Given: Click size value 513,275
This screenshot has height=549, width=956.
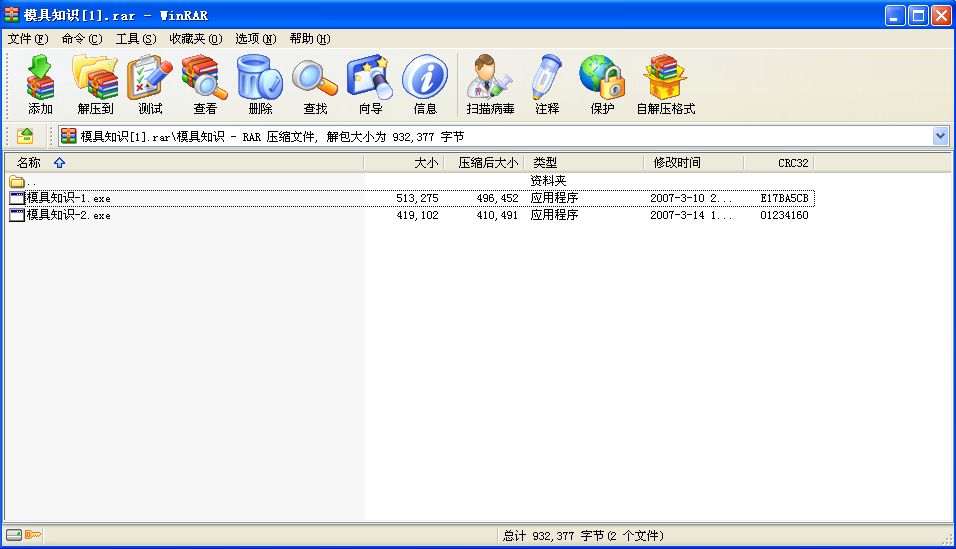Looking at the screenshot, I should [417, 198].
